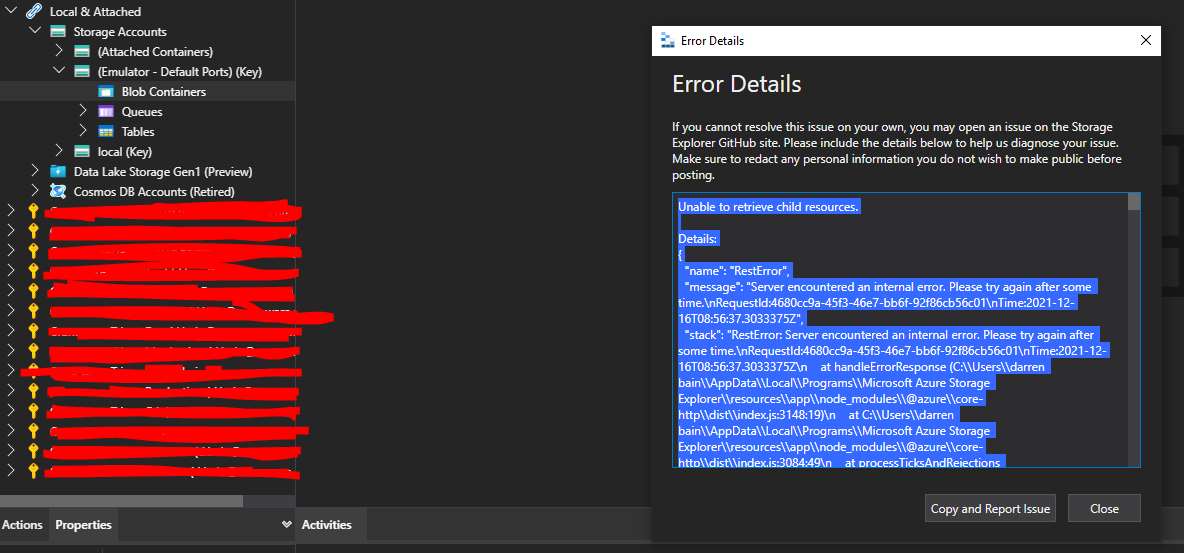The width and height of the screenshot is (1184, 553).
Task: Select the Tables tree row label
Action: tap(138, 131)
